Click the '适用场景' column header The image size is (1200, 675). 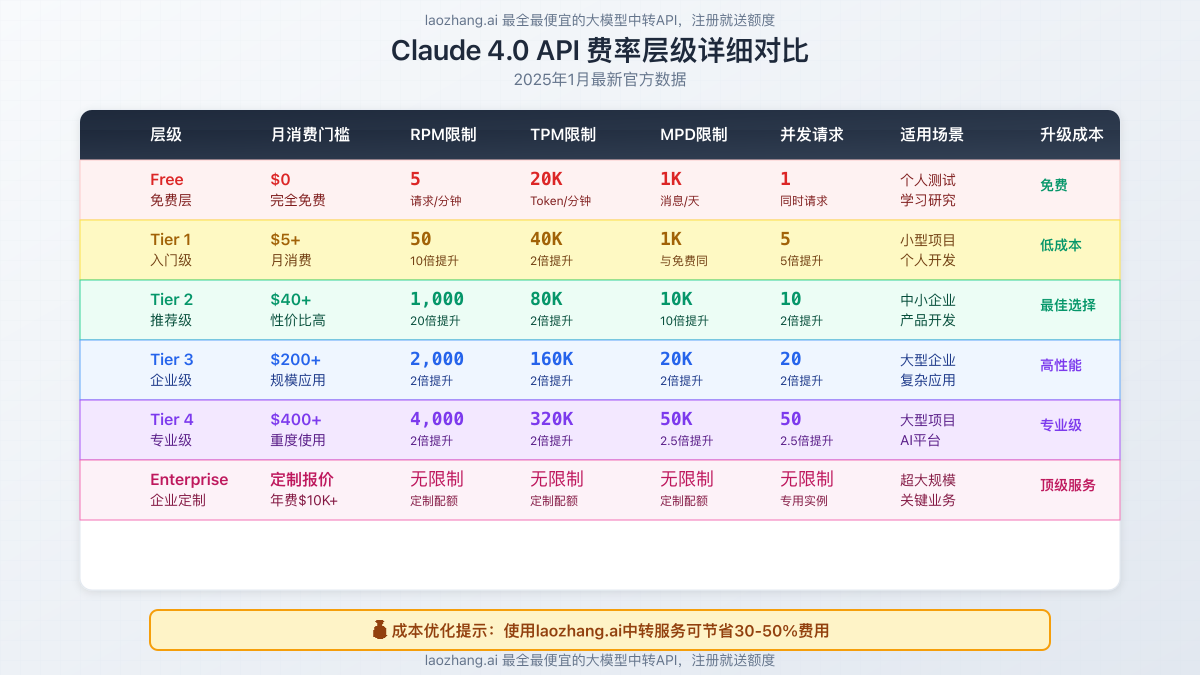click(932, 135)
